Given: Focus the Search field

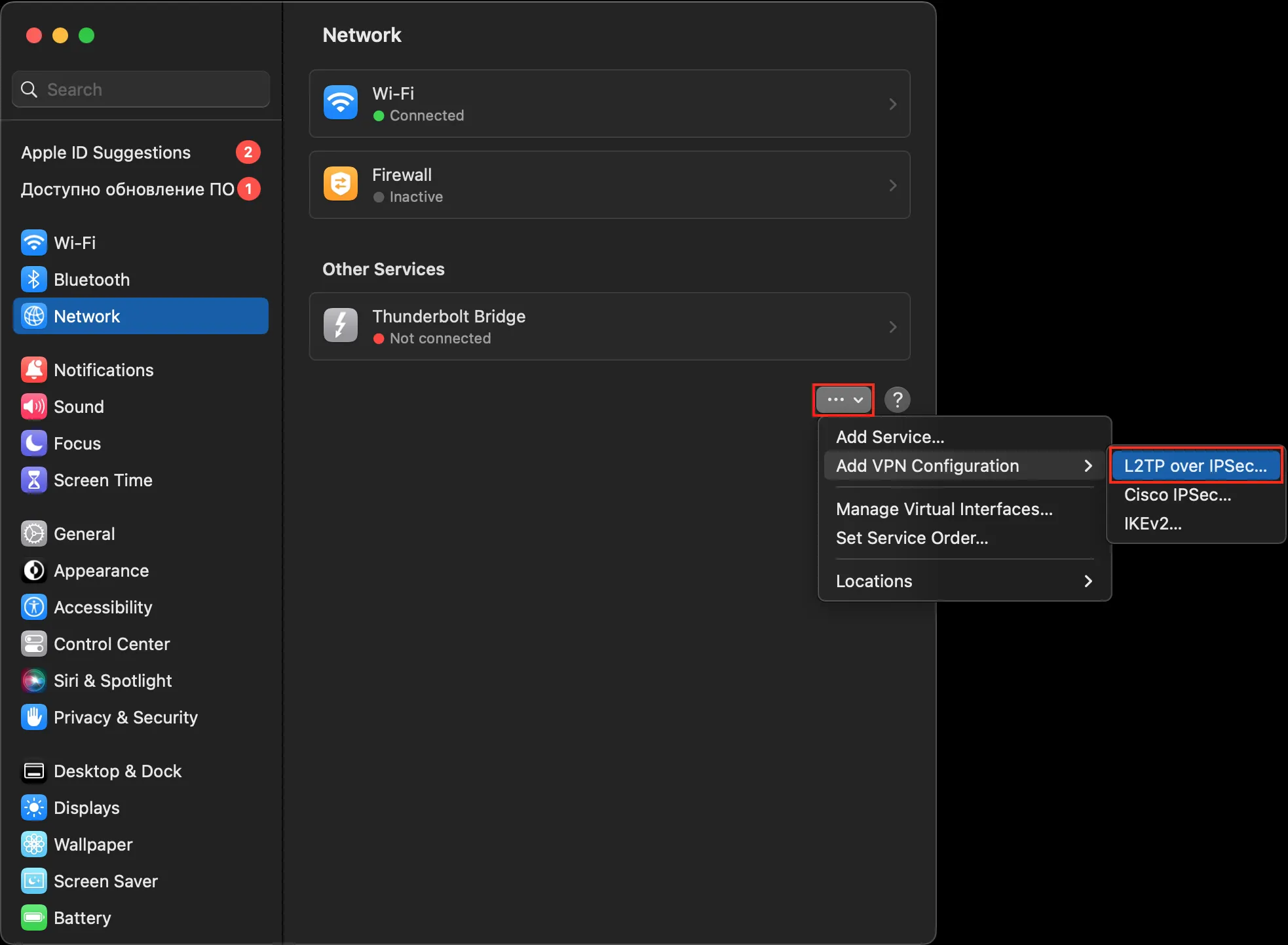Looking at the screenshot, I should click(151, 90).
